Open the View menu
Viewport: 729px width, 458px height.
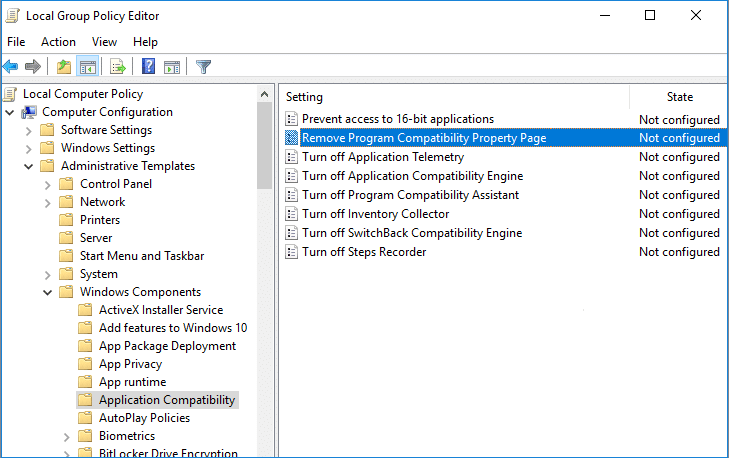104,42
